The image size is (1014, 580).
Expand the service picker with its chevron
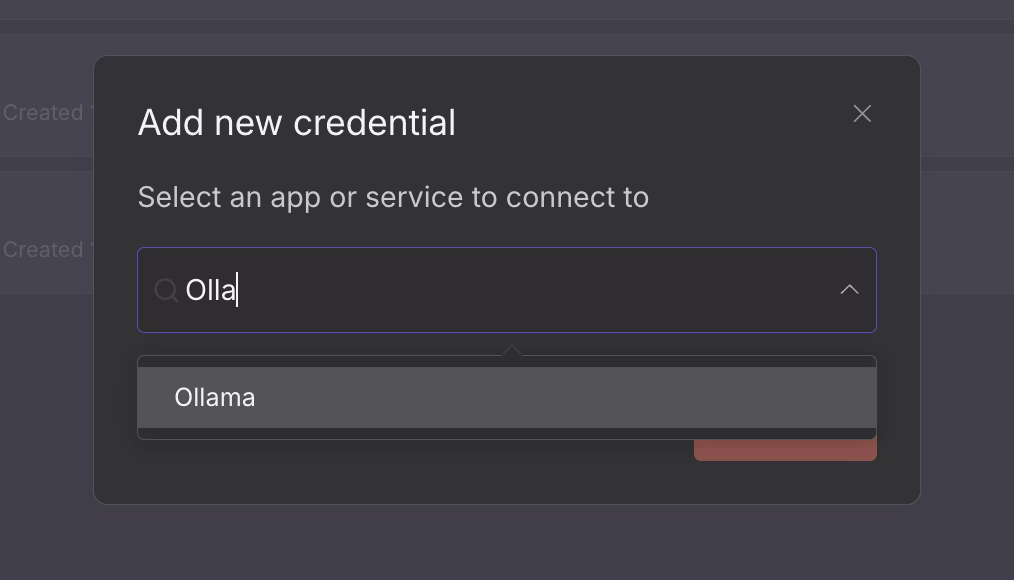pos(849,290)
